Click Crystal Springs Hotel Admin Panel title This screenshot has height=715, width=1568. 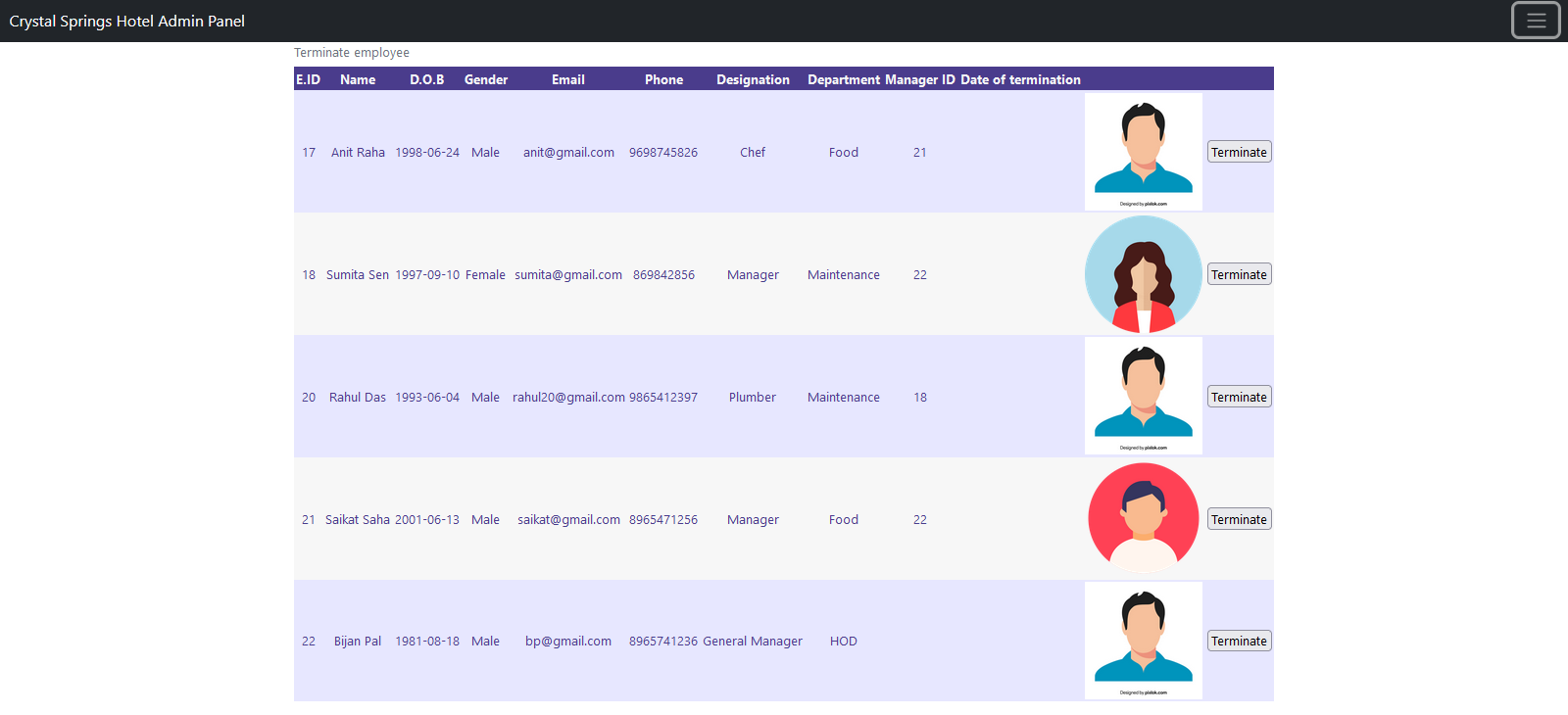click(x=127, y=21)
